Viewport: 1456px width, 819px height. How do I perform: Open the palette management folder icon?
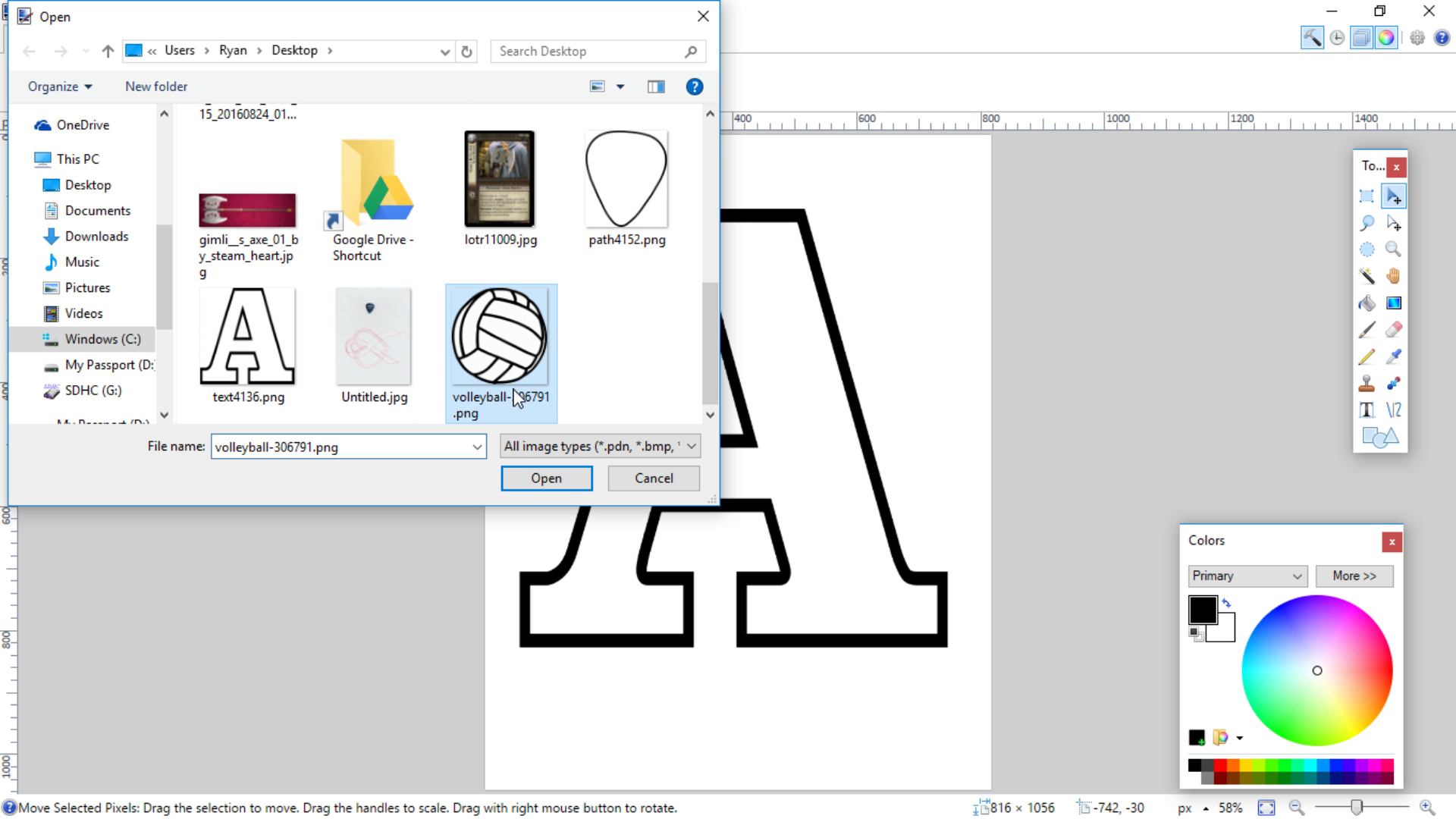(x=1220, y=737)
